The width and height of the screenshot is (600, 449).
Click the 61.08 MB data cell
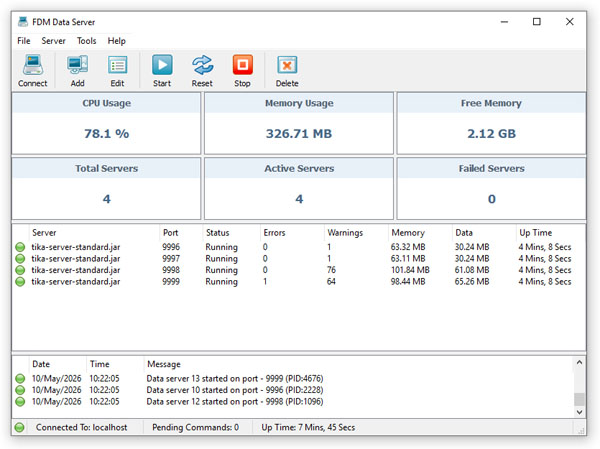click(x=472, y=270)
